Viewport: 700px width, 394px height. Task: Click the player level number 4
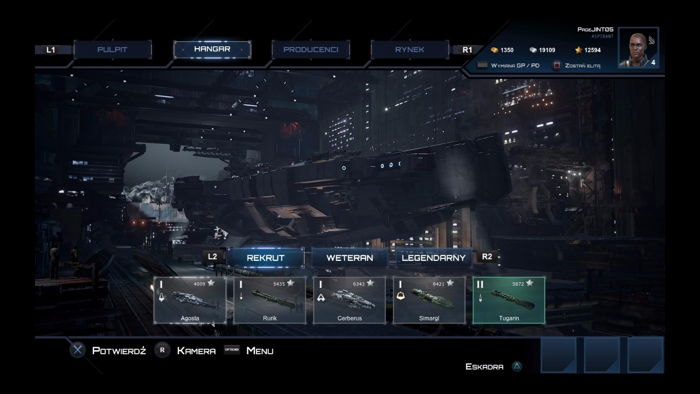[x=653, y=62]
